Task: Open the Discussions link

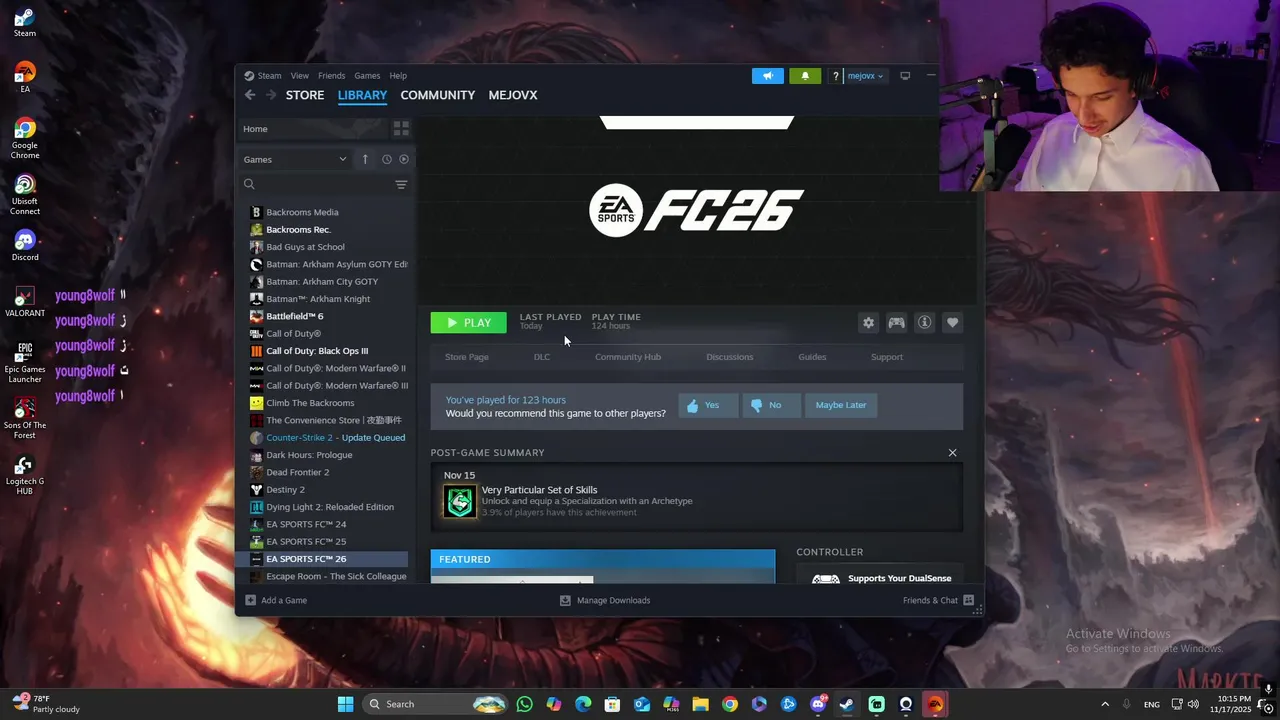Action: pyautogui.click(x=730, y=357)
